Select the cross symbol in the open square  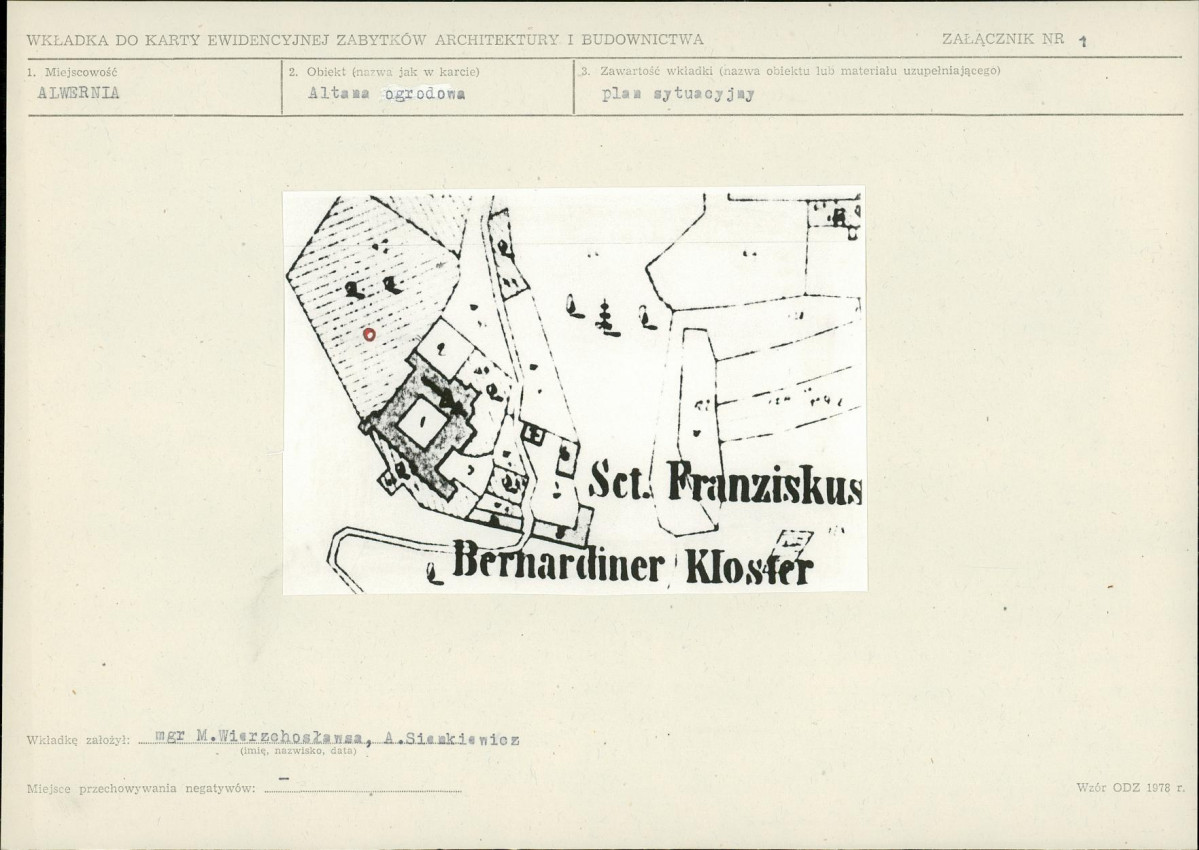(607, 319)
